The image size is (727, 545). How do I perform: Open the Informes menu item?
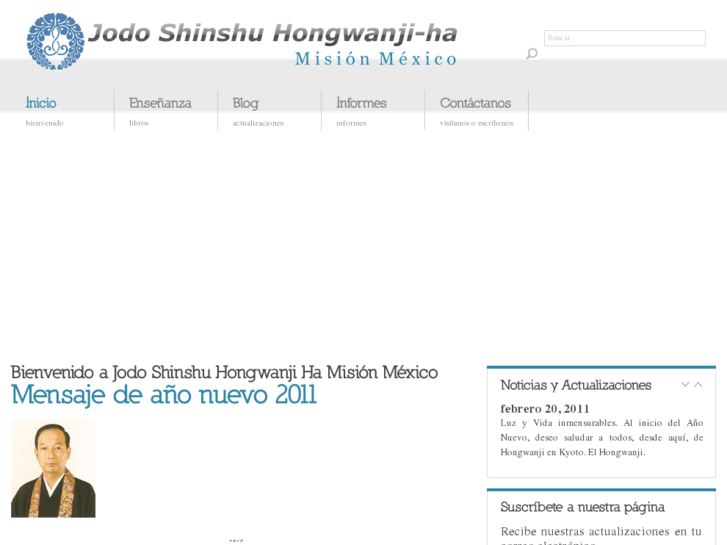[361, 103]
